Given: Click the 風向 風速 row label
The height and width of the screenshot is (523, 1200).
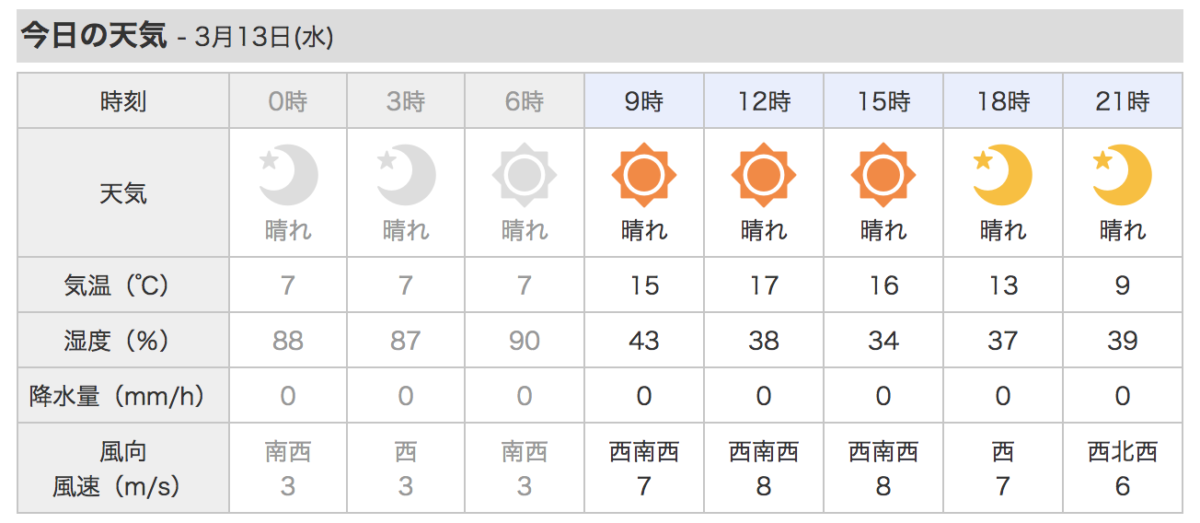Looking at the screenshot, I should click(x=123, y=469).
